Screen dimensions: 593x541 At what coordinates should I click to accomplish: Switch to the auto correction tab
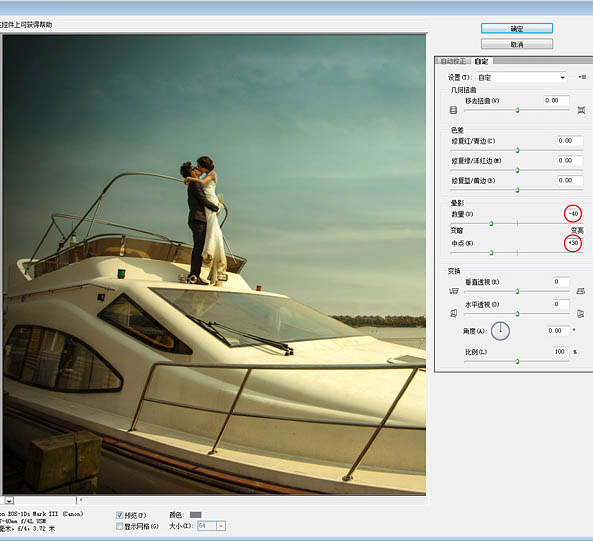click(x=453, y=61)
